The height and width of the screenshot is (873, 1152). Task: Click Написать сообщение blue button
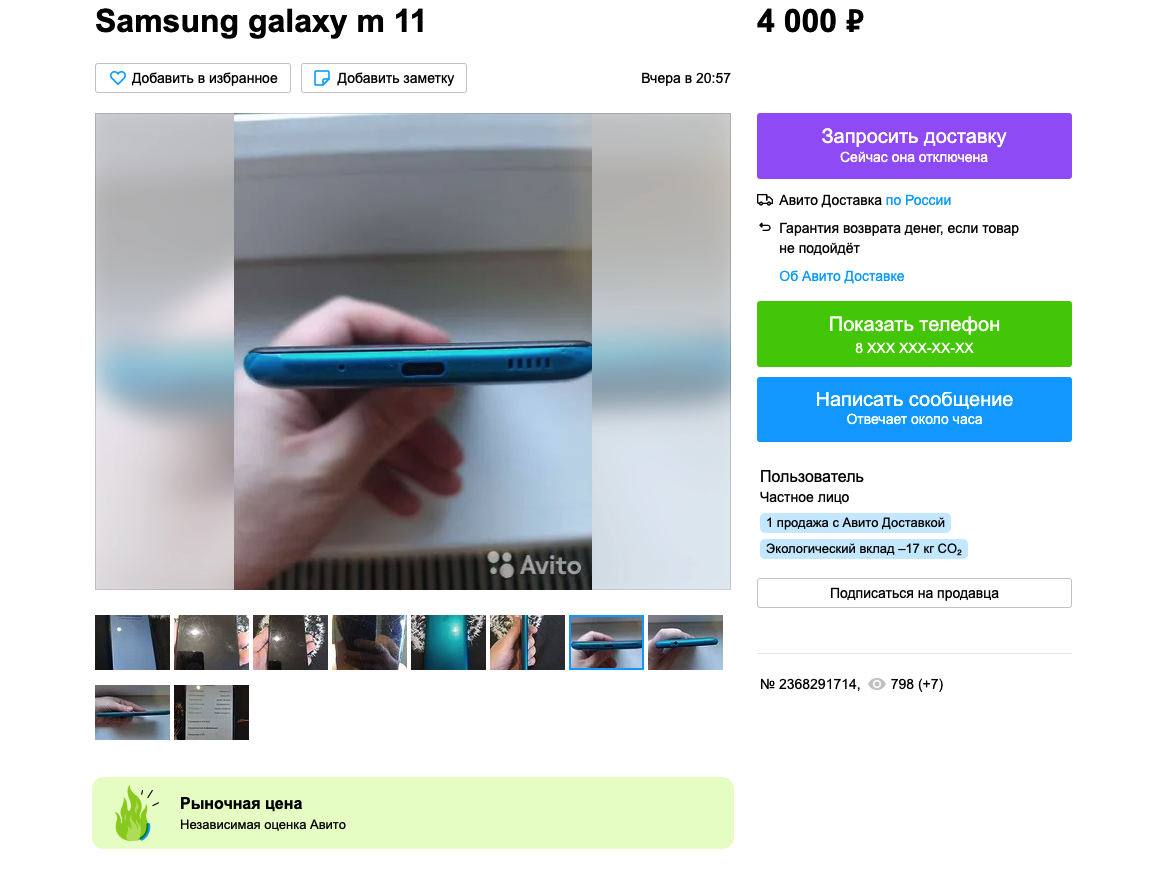pos(914,409)
